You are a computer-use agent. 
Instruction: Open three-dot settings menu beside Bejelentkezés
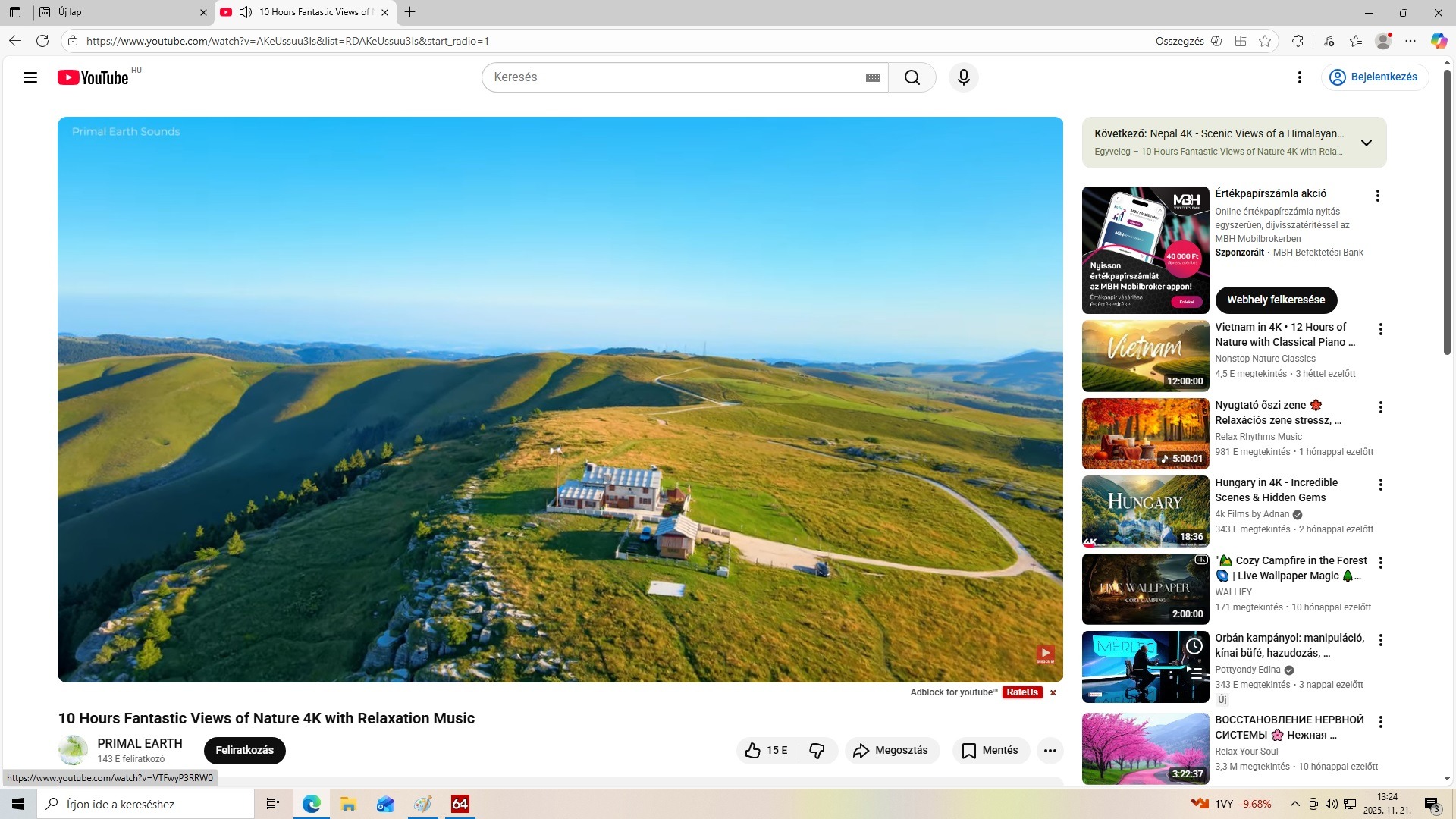pyautogui.click(x=1299, y=77)
